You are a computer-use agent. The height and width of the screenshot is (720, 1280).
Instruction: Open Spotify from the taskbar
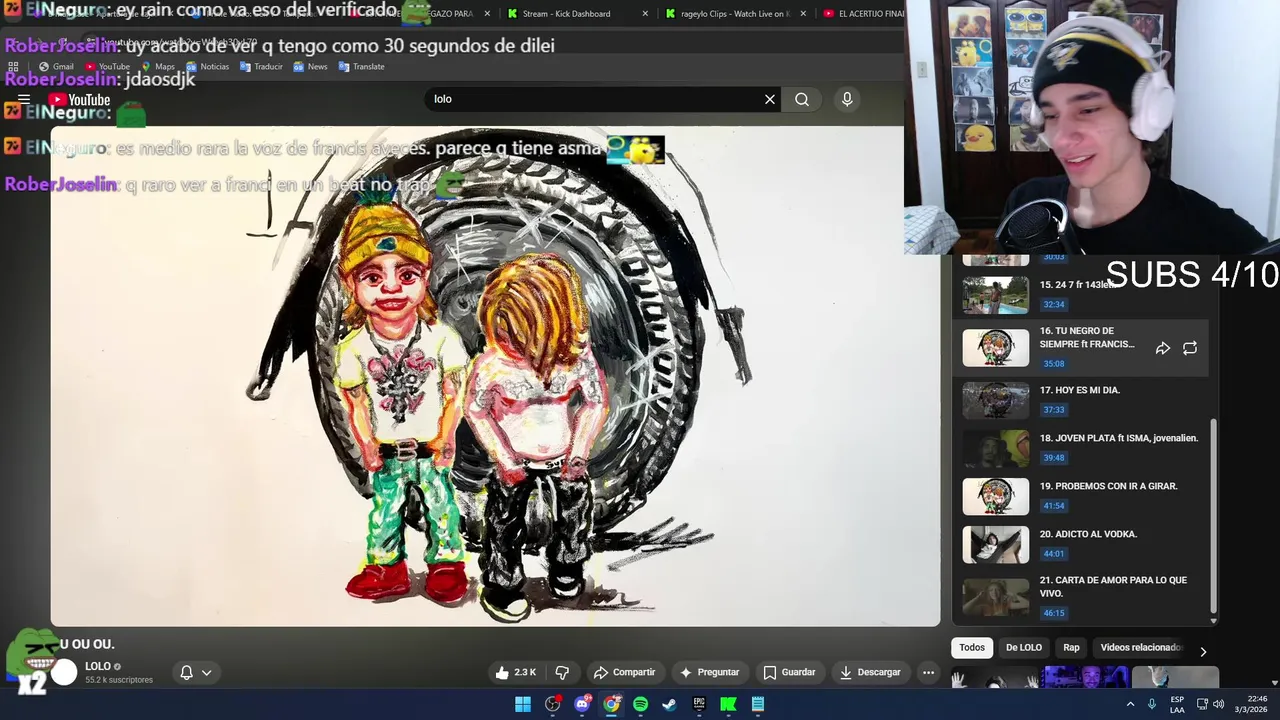(640, 704)
